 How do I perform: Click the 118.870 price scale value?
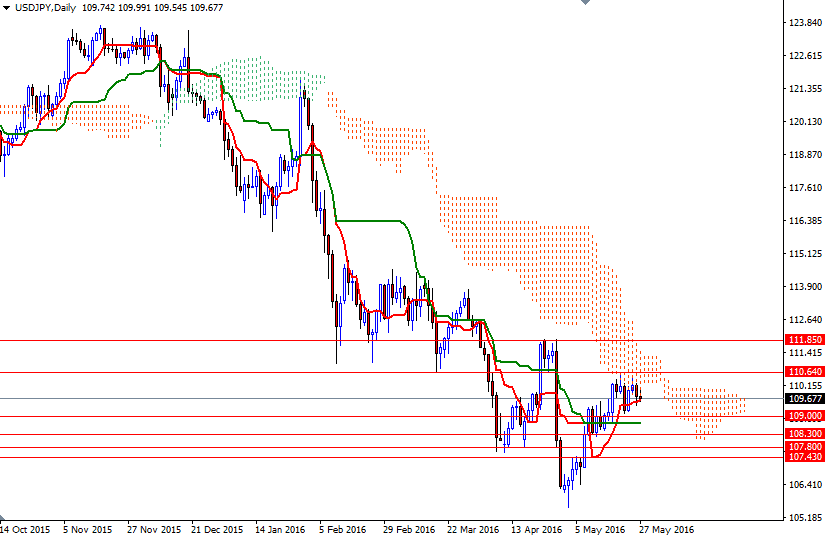click(805, 155)
